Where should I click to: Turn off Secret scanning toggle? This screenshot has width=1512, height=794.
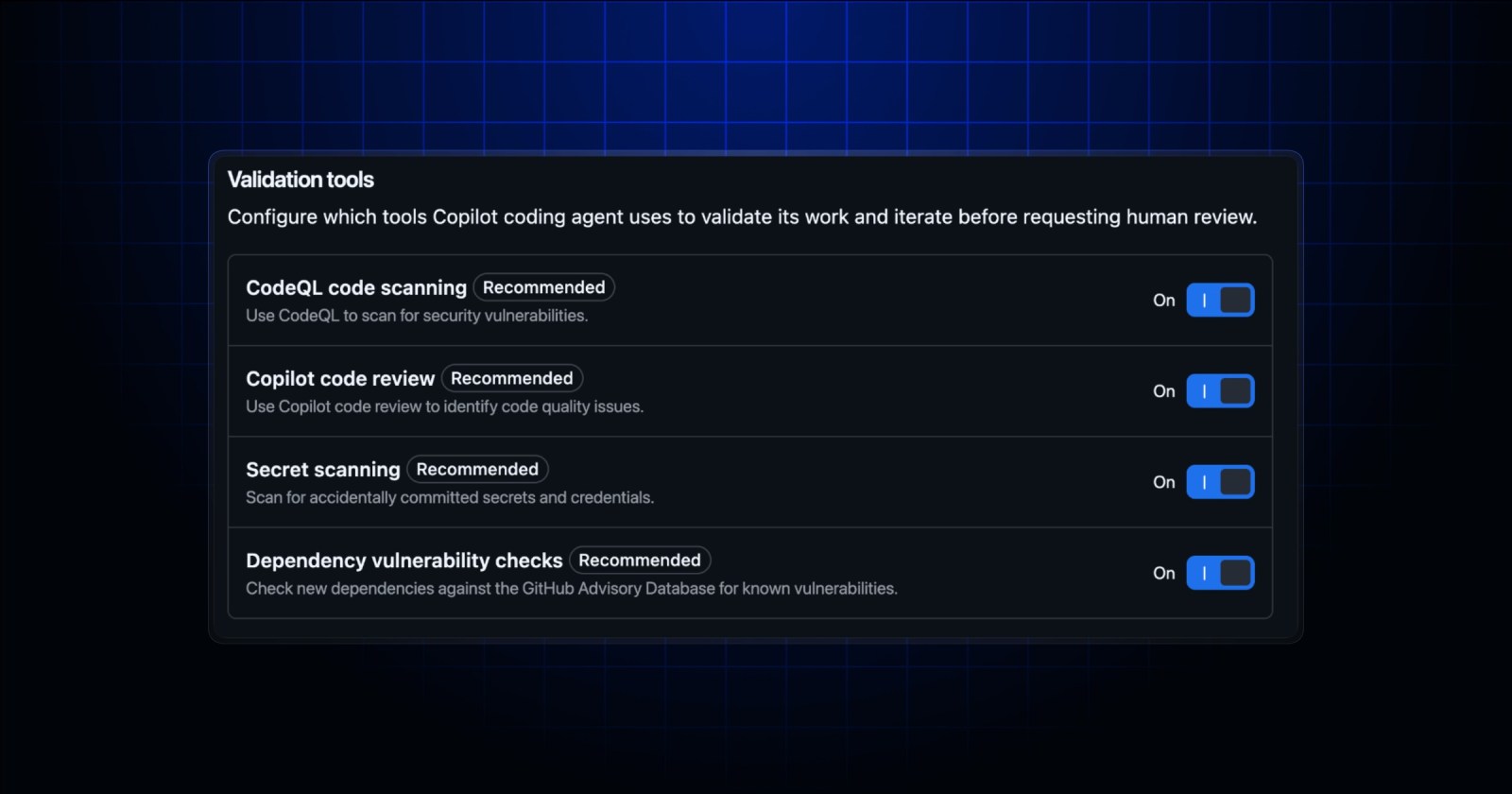pyautogui.click(x=1220, y=482)
